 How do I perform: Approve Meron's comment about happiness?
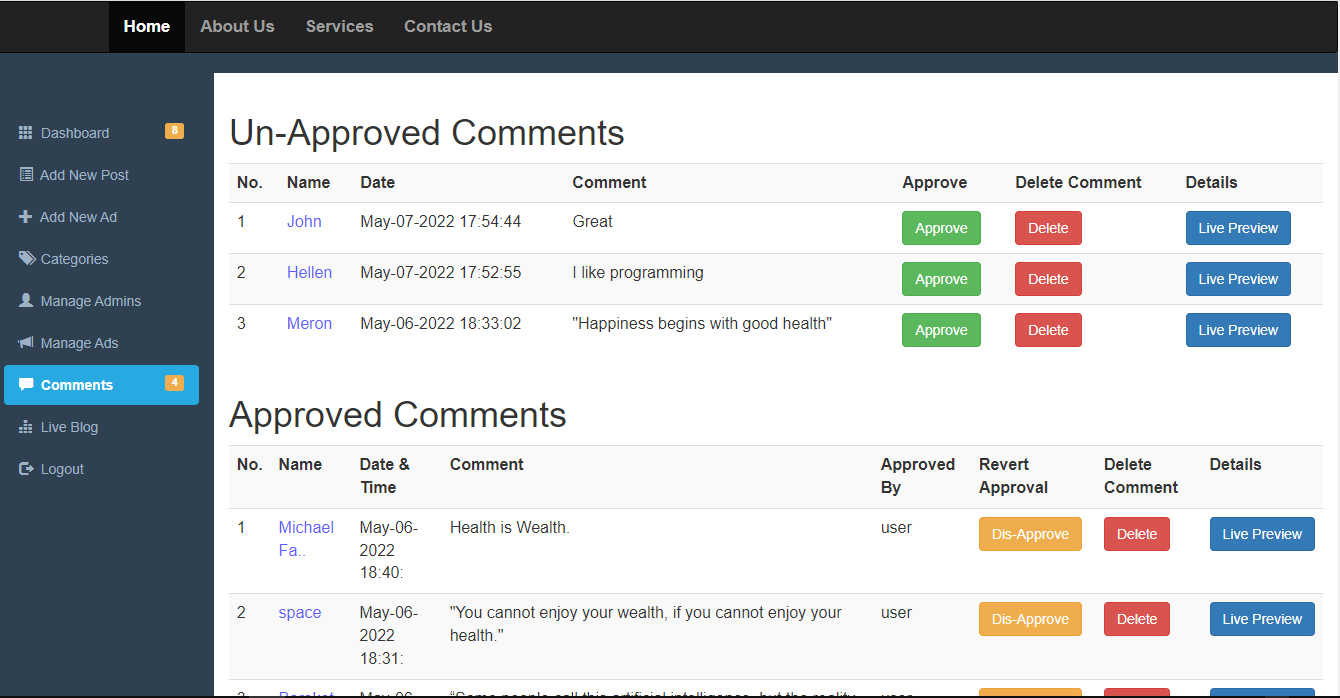point(941,330)
